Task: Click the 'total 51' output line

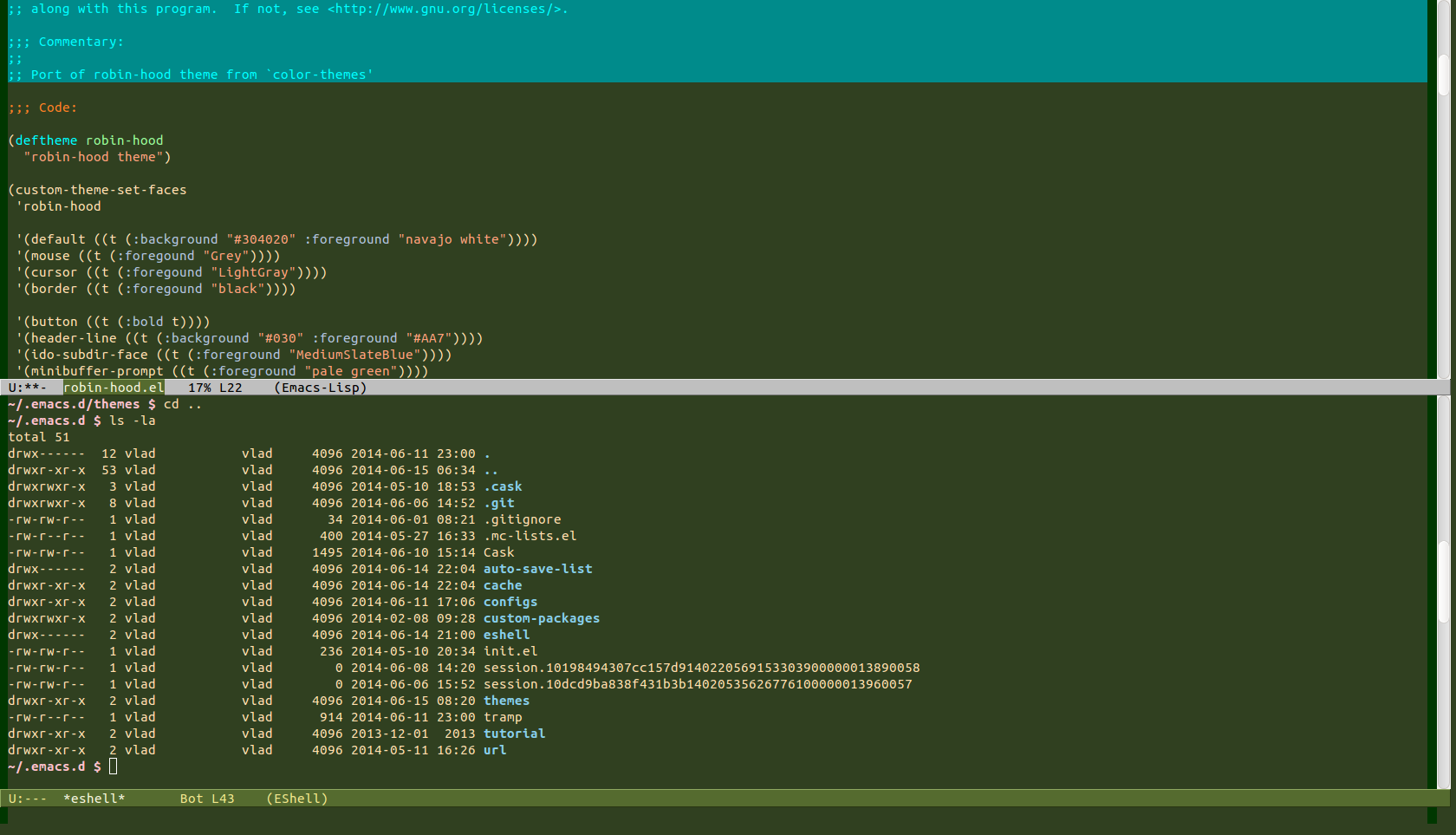Action: coord(39,437)
